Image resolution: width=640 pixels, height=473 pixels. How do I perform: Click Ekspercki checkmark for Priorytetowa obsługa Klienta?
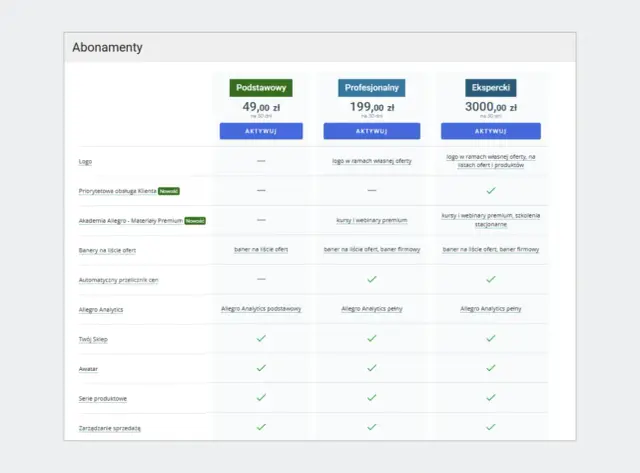tap(491, 190)
